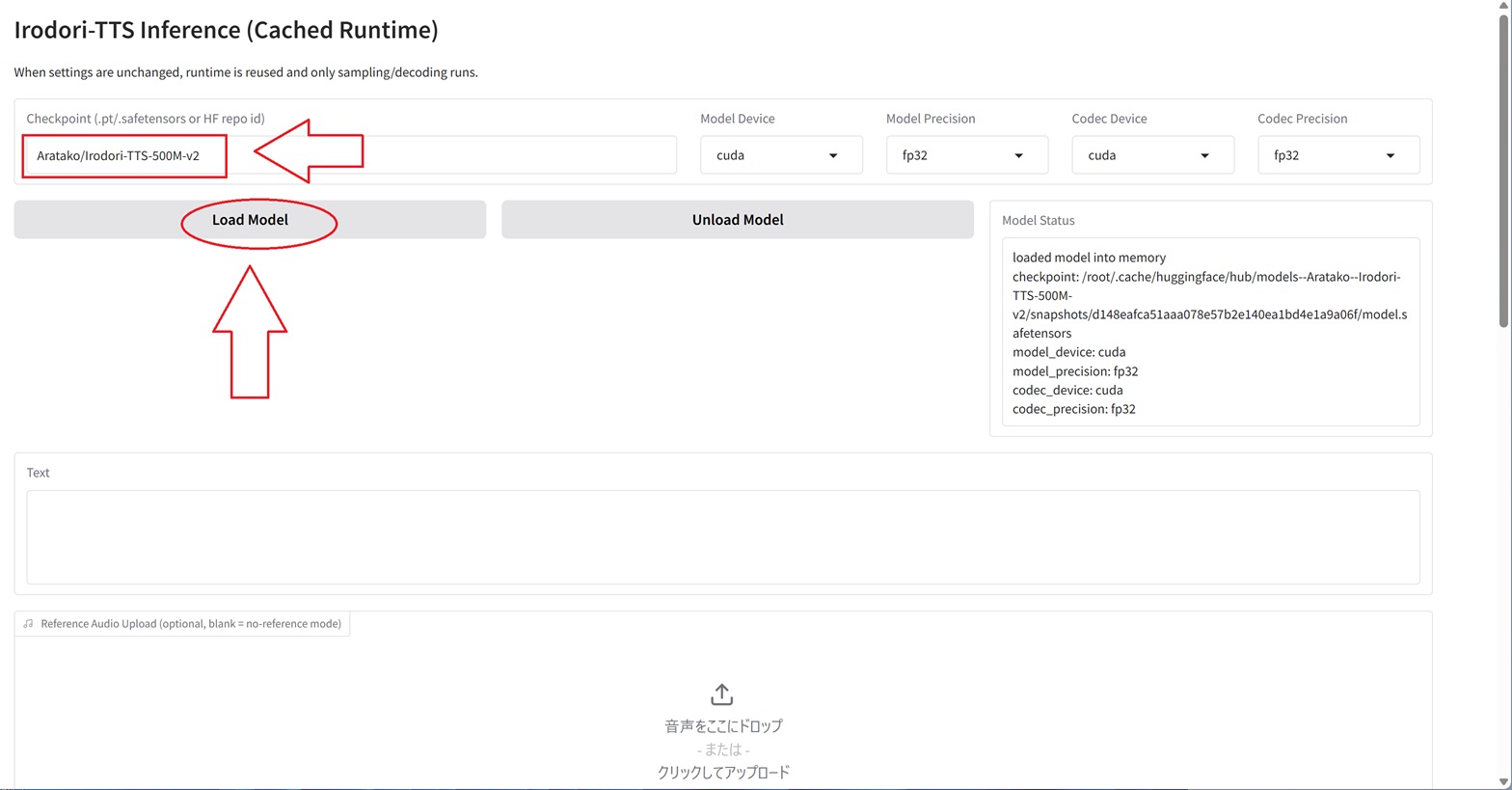1512x790 pixels.
Task: Click the Irodori-TTS Inference page heading
Action: pyautogui.click(x=226, y=30)
